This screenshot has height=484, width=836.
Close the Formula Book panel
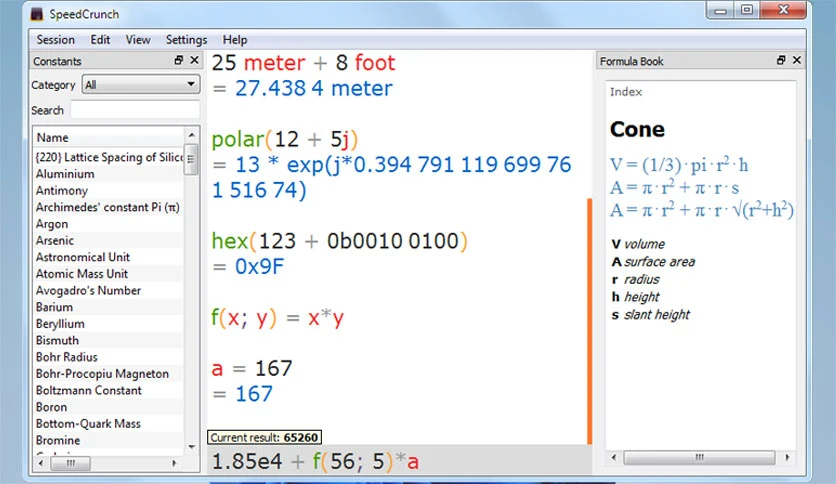pos(797,60)
